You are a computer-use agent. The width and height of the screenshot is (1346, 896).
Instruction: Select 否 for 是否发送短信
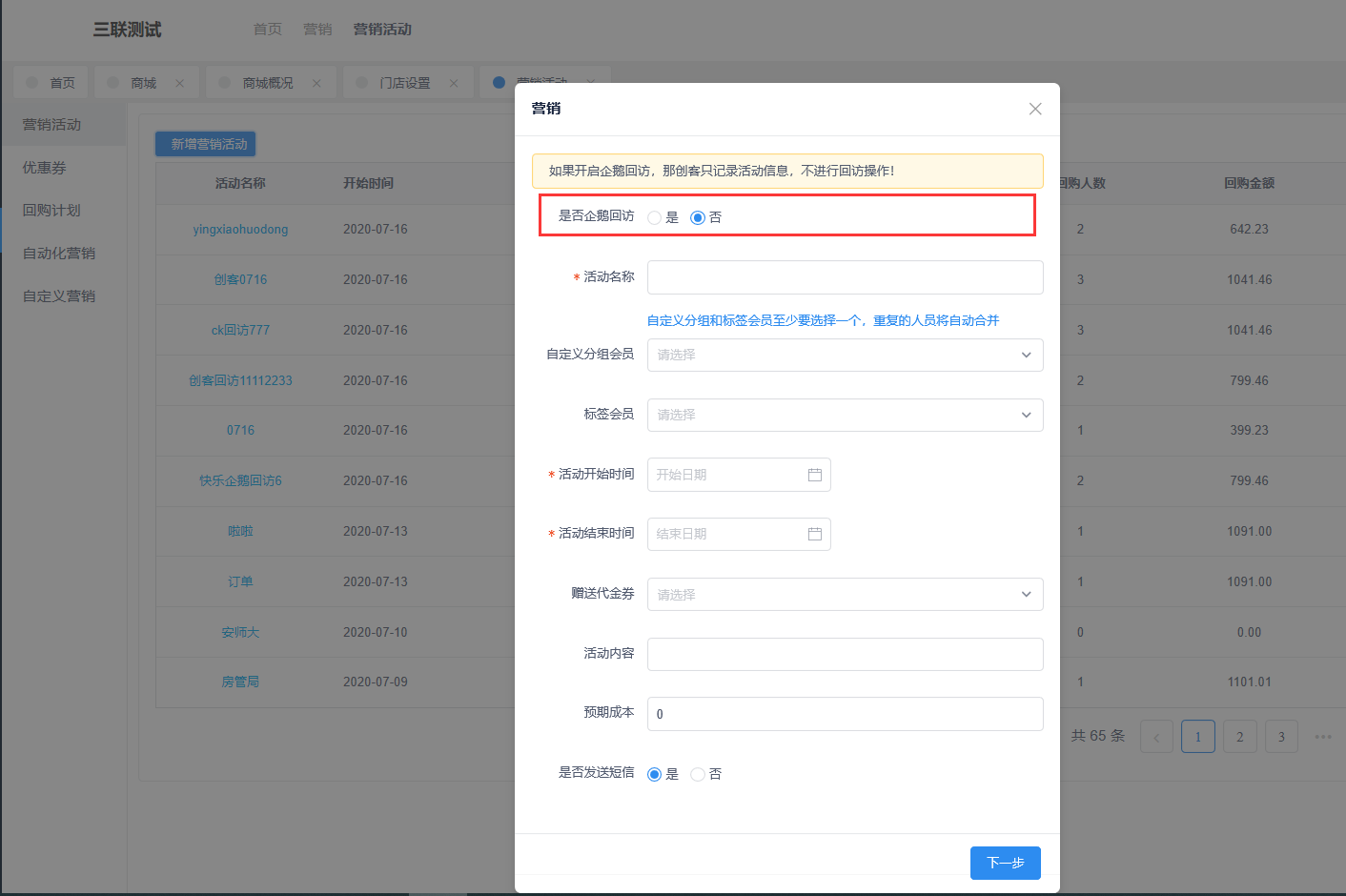[x=698, y=774]
